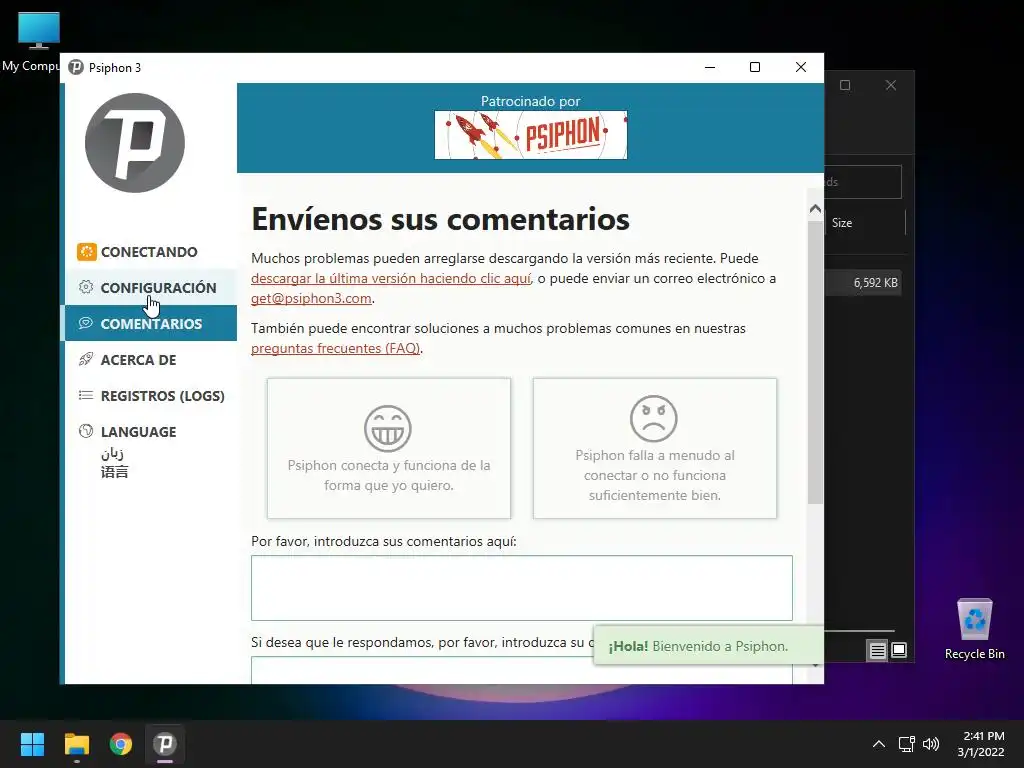Click the Acerca de rocket icon
The width and height of the screenshot is (1024, 768).
pos(86,359)
